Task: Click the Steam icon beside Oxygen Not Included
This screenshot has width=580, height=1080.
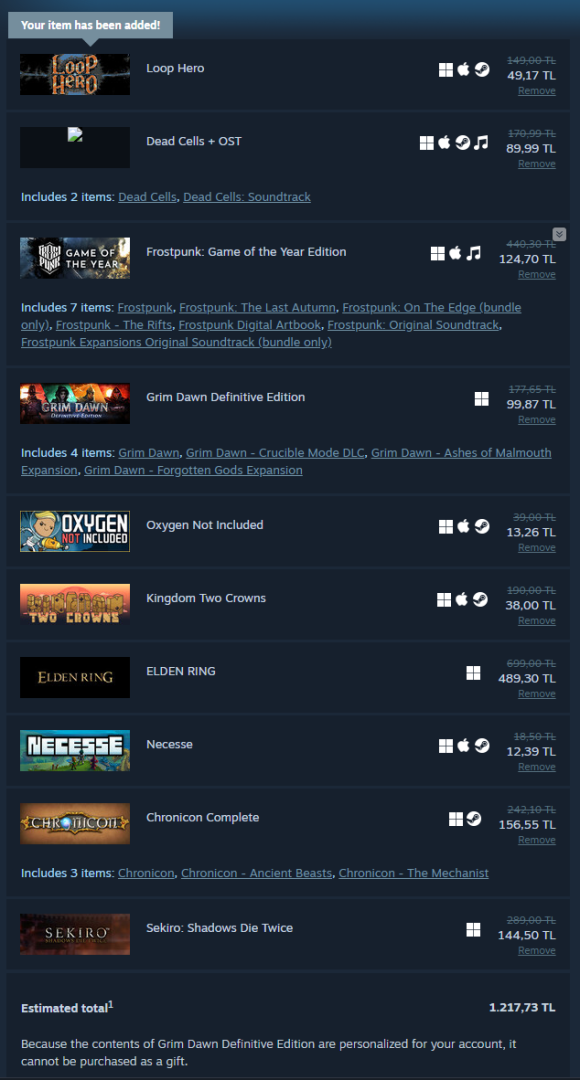Action: click(482, 526)
